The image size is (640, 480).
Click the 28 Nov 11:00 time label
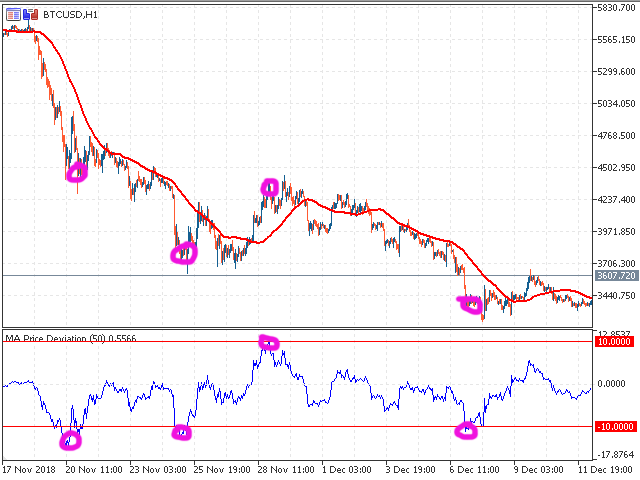[x=286, y=469]
